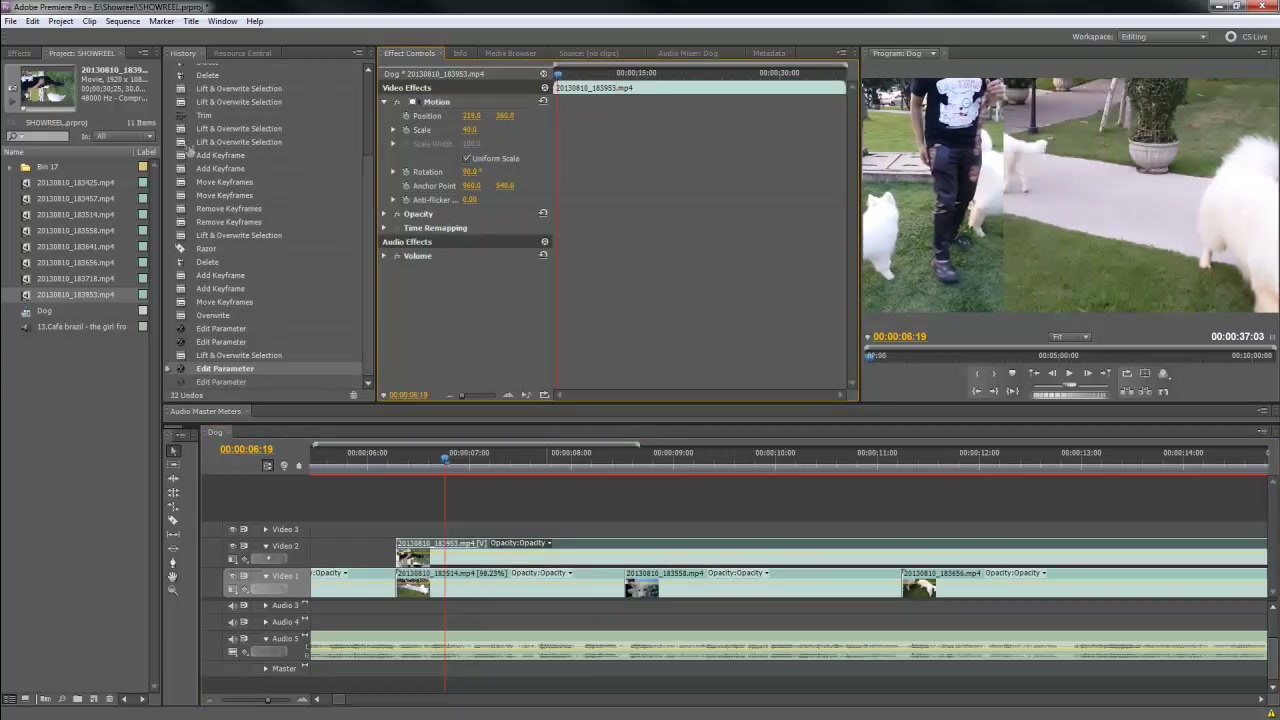Viewport: 1280px width, 720px height.
Task: Click Set In Point in Program monitor
Action: click(977, 373)
